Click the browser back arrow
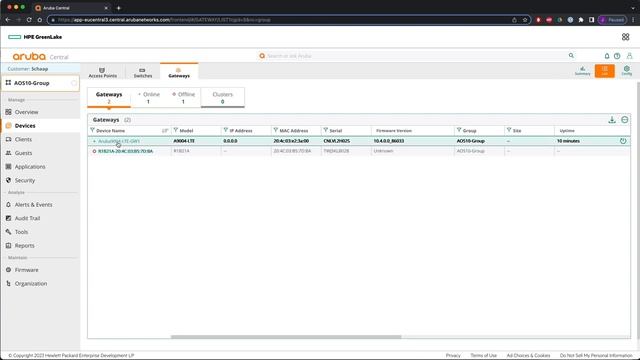640x360 pixels. (x=8, y=20)
